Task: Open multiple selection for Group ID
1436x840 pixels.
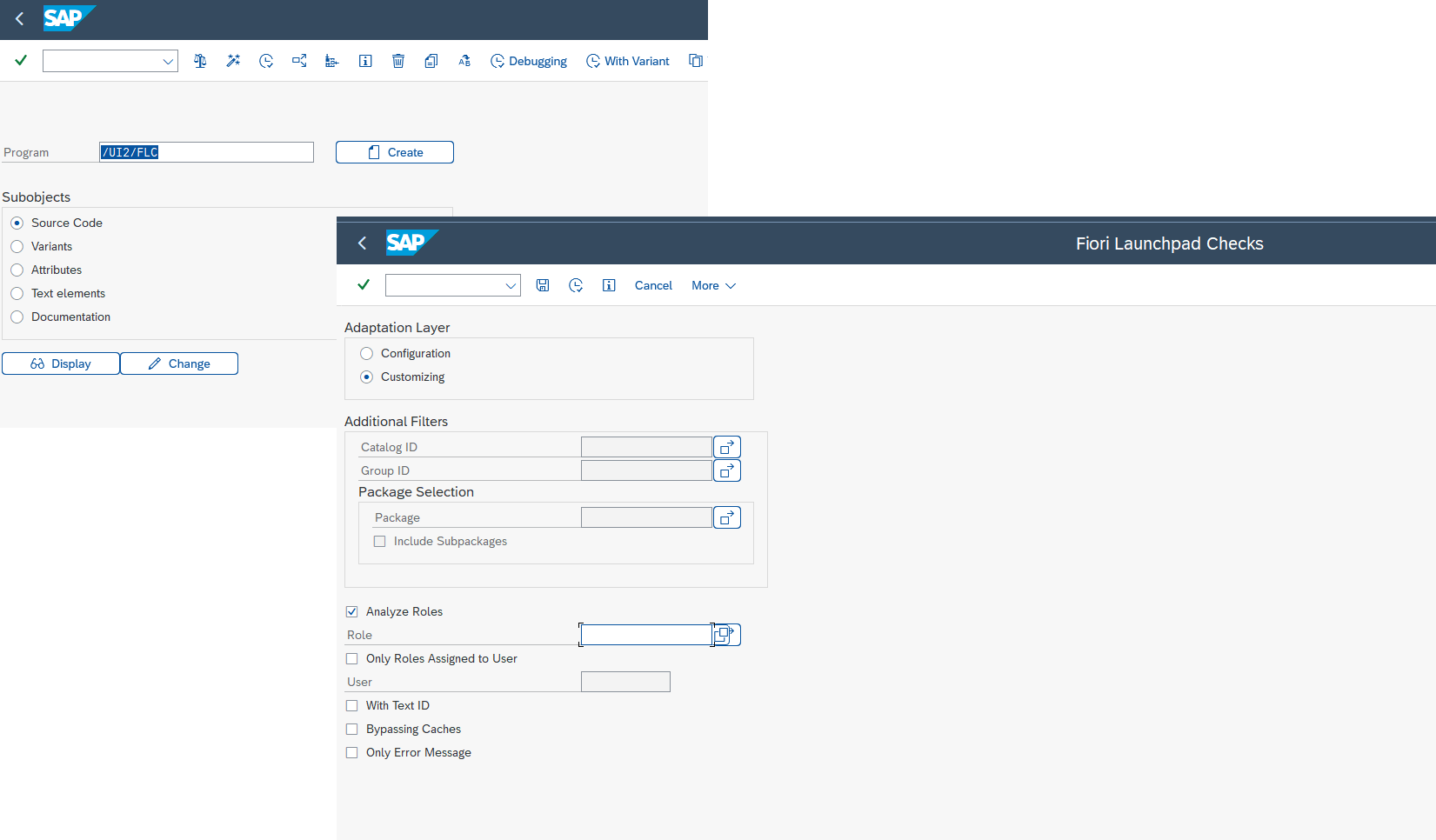Action: click(x=727, y=470)
